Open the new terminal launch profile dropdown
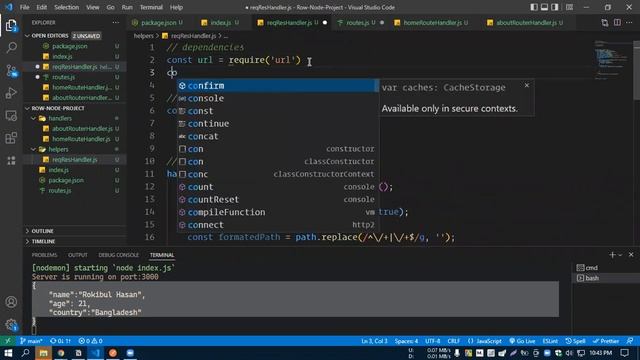This screenshot has width=640, height=360. [x=620, y=255]
